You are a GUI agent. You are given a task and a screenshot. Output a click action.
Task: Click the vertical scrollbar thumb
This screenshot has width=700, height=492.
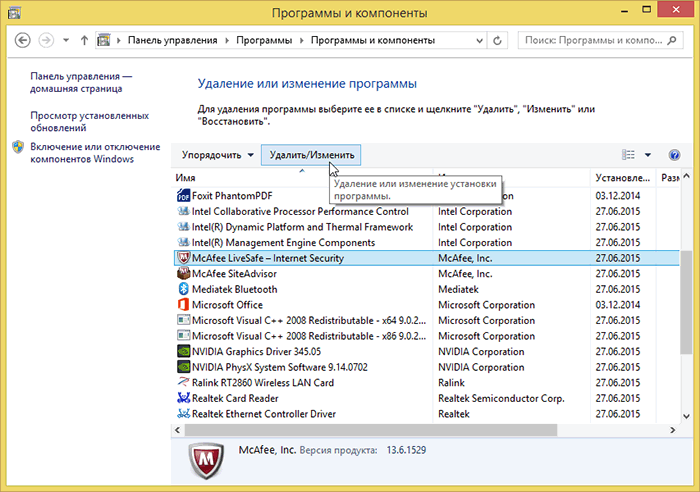click(x=686, y=302)
